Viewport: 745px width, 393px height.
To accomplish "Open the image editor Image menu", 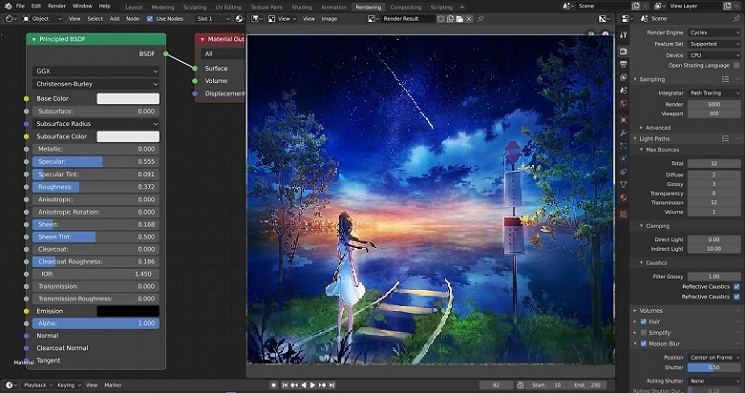I will (x=329, y=19).
